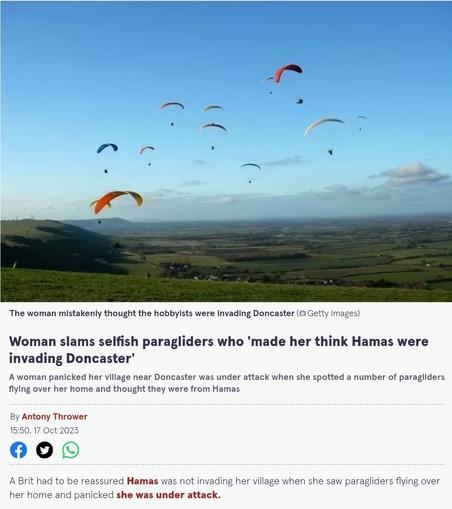
Task: Click the white cloud at the photo's right
Action: coord(409,174)
